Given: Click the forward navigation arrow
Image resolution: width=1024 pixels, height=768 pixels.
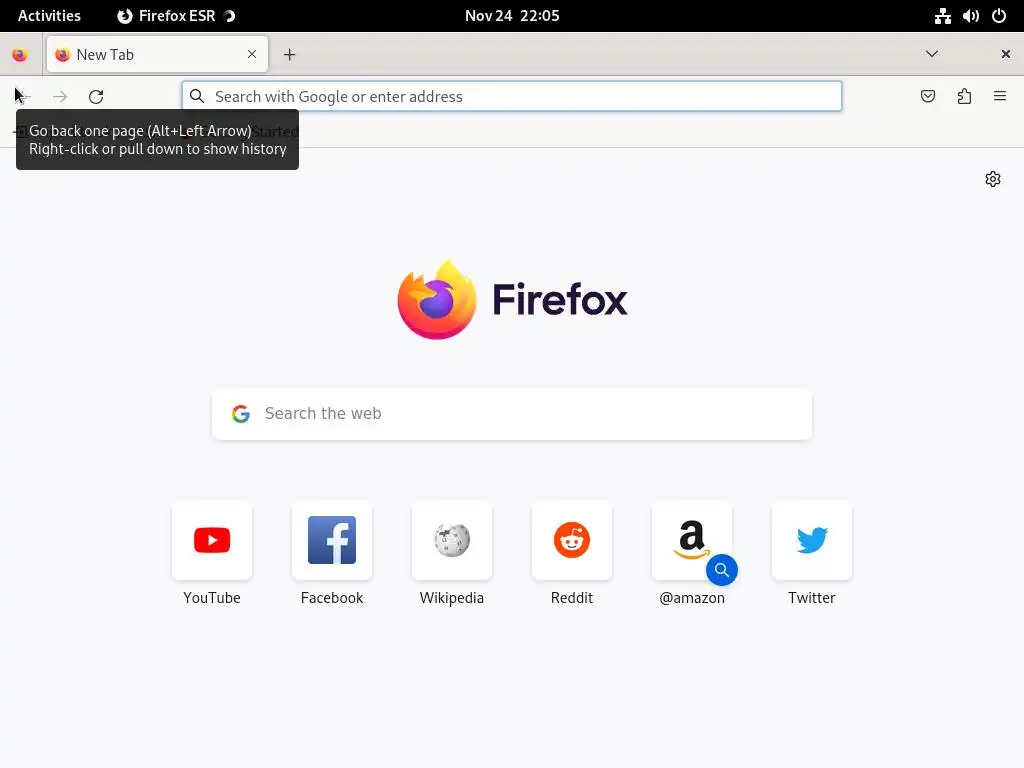Looking at the screenshot, I should coord(60,97).
